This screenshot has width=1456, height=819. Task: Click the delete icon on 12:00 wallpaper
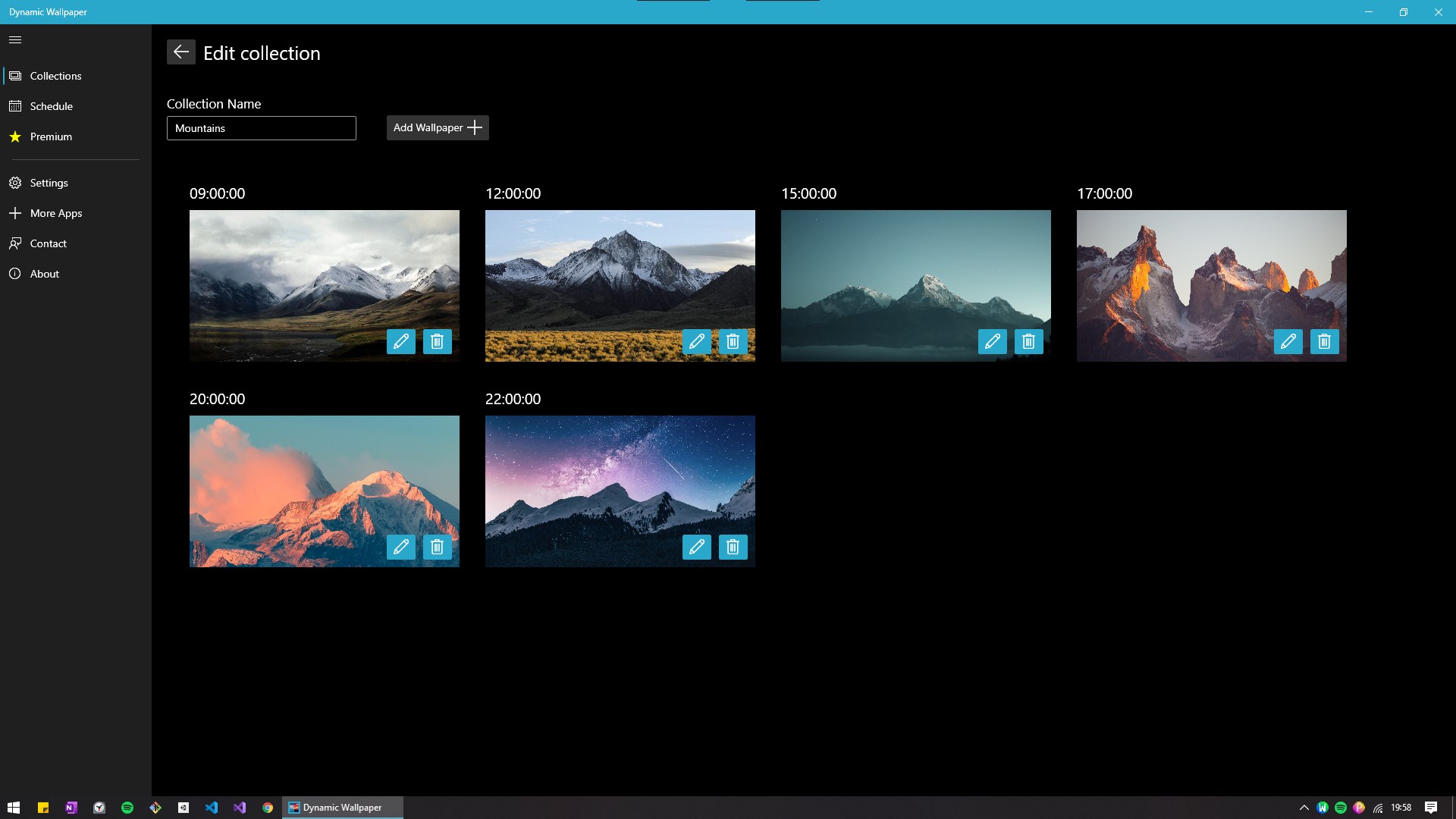732,341
